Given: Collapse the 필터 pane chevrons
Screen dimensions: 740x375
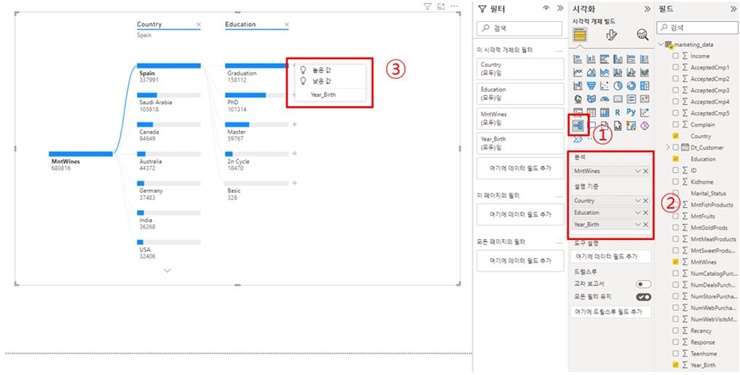Looking at the screenshot, I should pos(560,8).
